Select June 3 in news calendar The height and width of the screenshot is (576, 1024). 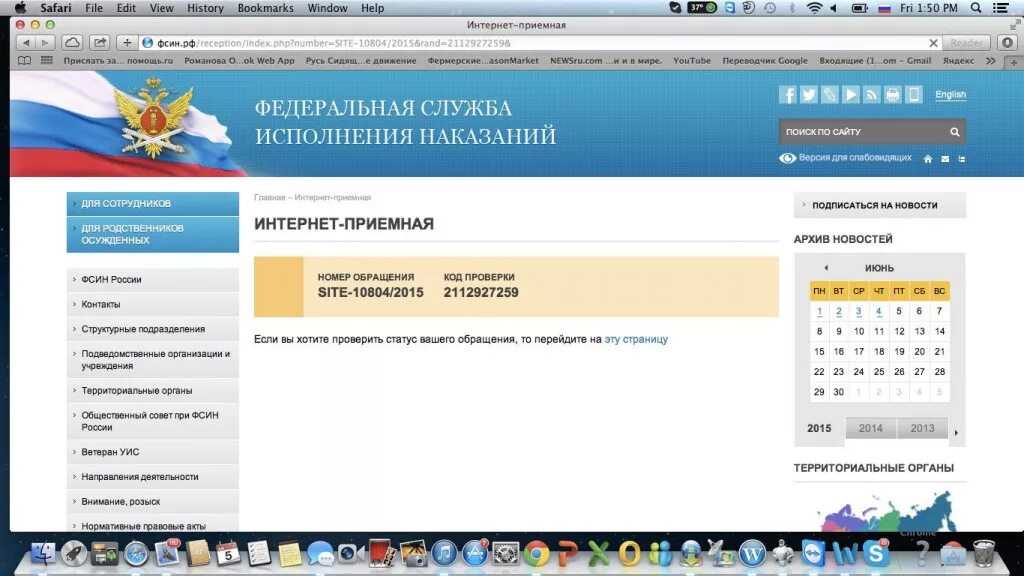pyautogui.click(x=859, y=312)
